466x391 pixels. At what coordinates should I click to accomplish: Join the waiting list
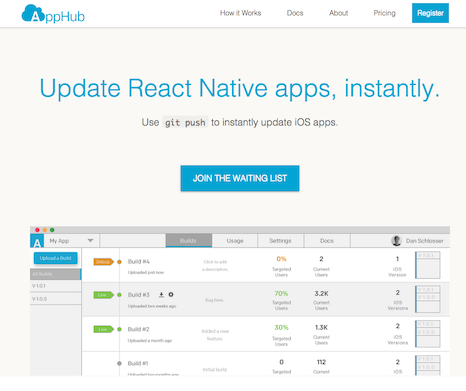point(240,178)
